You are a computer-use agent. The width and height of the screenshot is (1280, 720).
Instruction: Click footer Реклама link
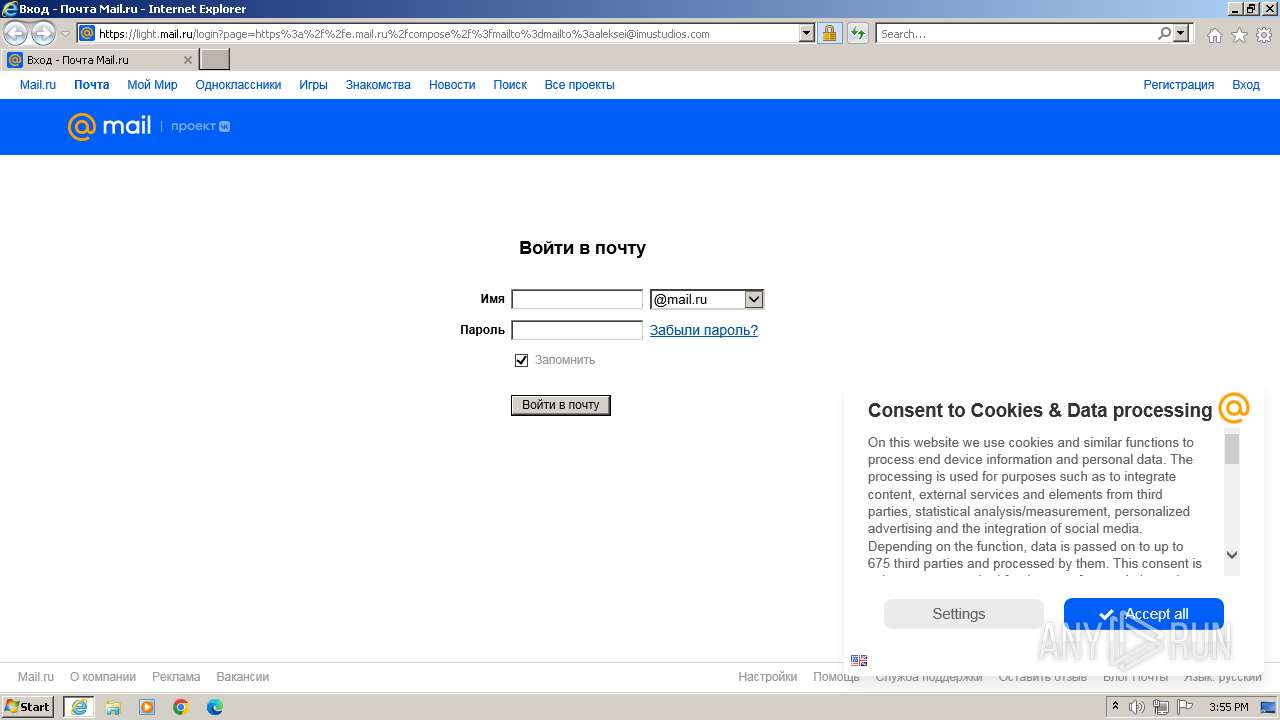click(x=176, y=677)
